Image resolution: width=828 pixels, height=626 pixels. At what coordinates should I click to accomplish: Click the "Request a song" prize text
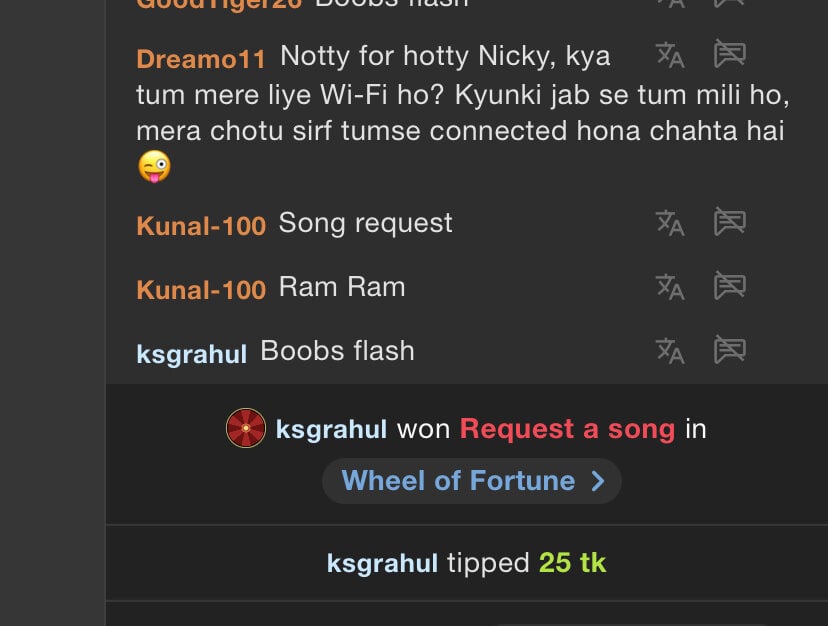point(567,430)
